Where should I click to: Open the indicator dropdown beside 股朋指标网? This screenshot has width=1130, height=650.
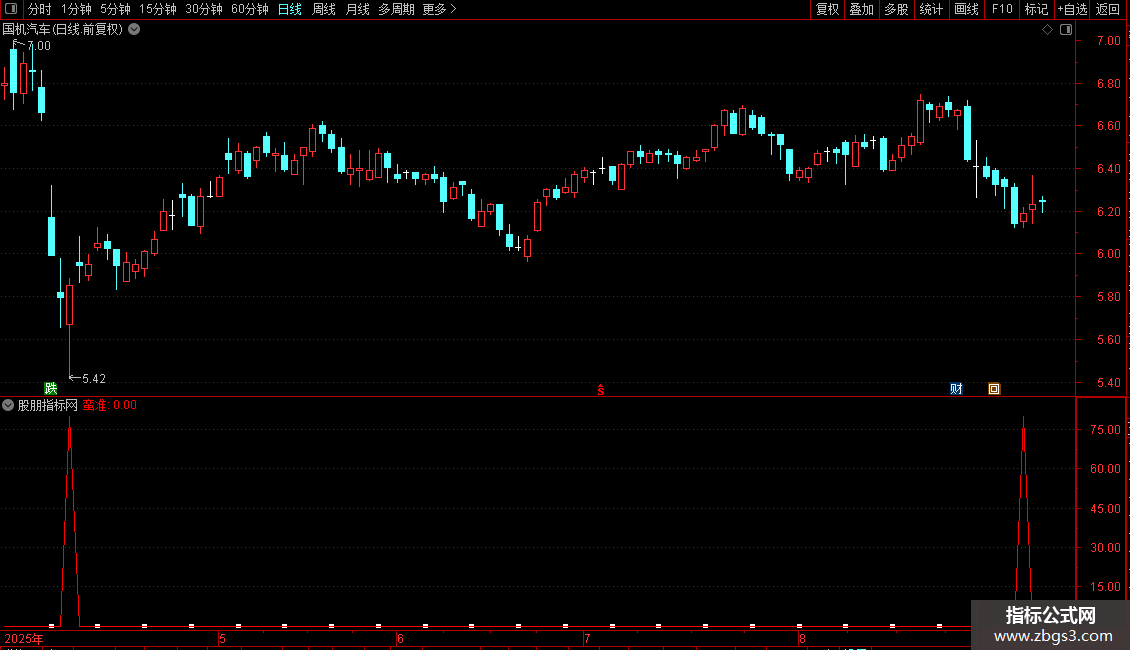tap(8, 405)
